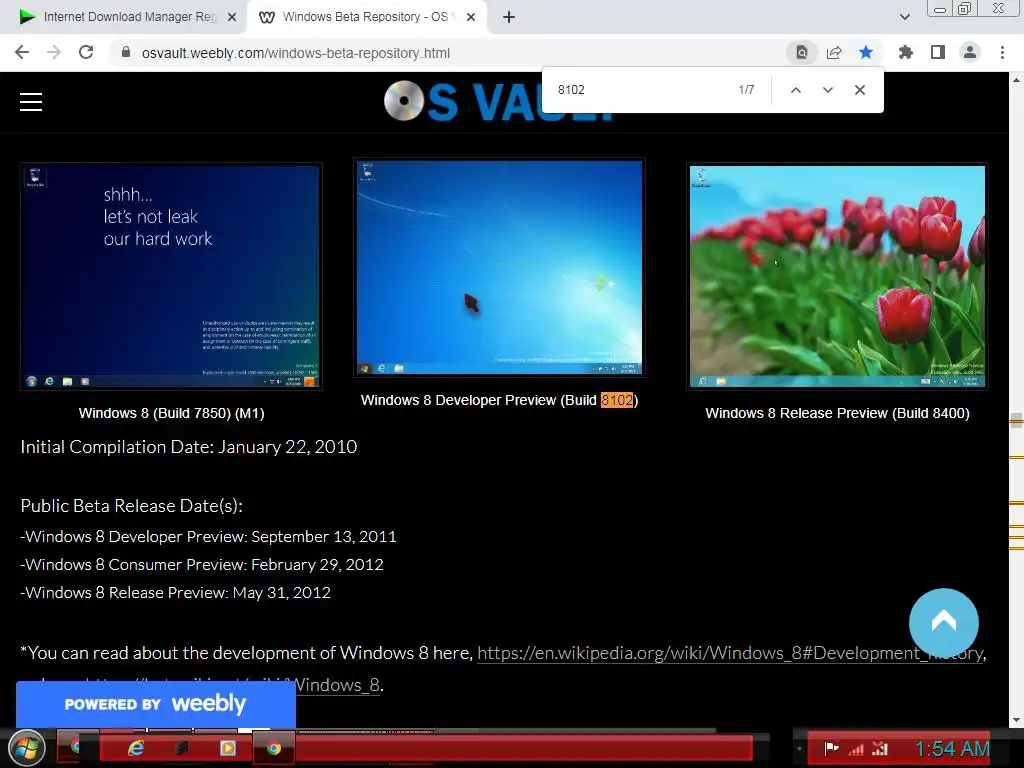
Task: Click Release Preview (Build 8400) caption
Action: (x=837, y=413)
